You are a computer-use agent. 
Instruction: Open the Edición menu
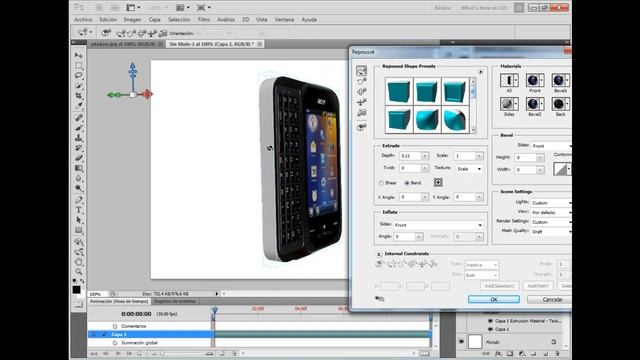[x=108, y=20]
